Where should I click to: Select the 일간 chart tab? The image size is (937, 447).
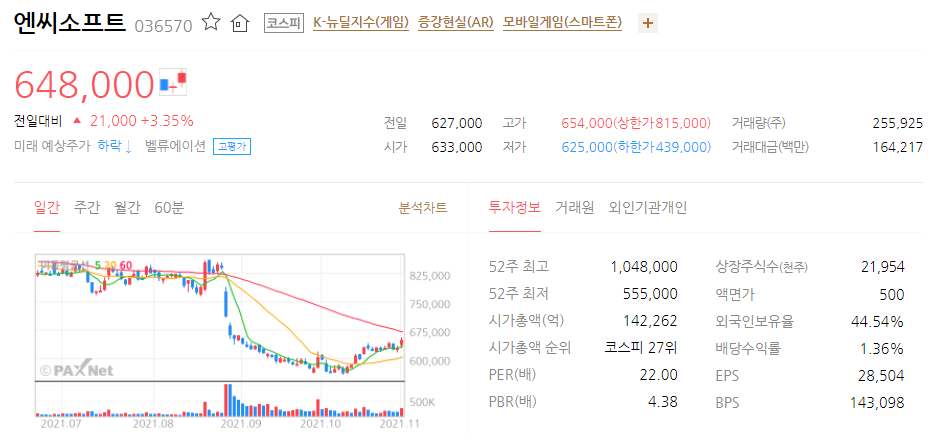[47, 208]
